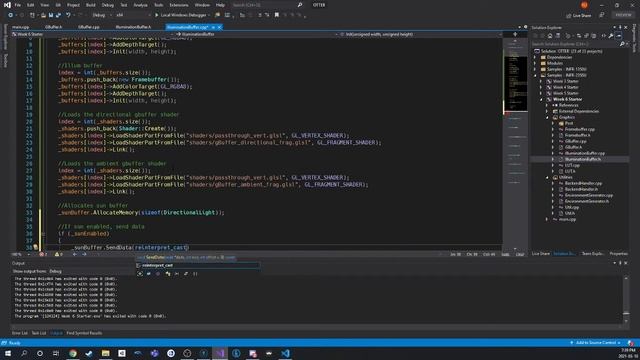Click the bookmark toolbar icon

277,15
